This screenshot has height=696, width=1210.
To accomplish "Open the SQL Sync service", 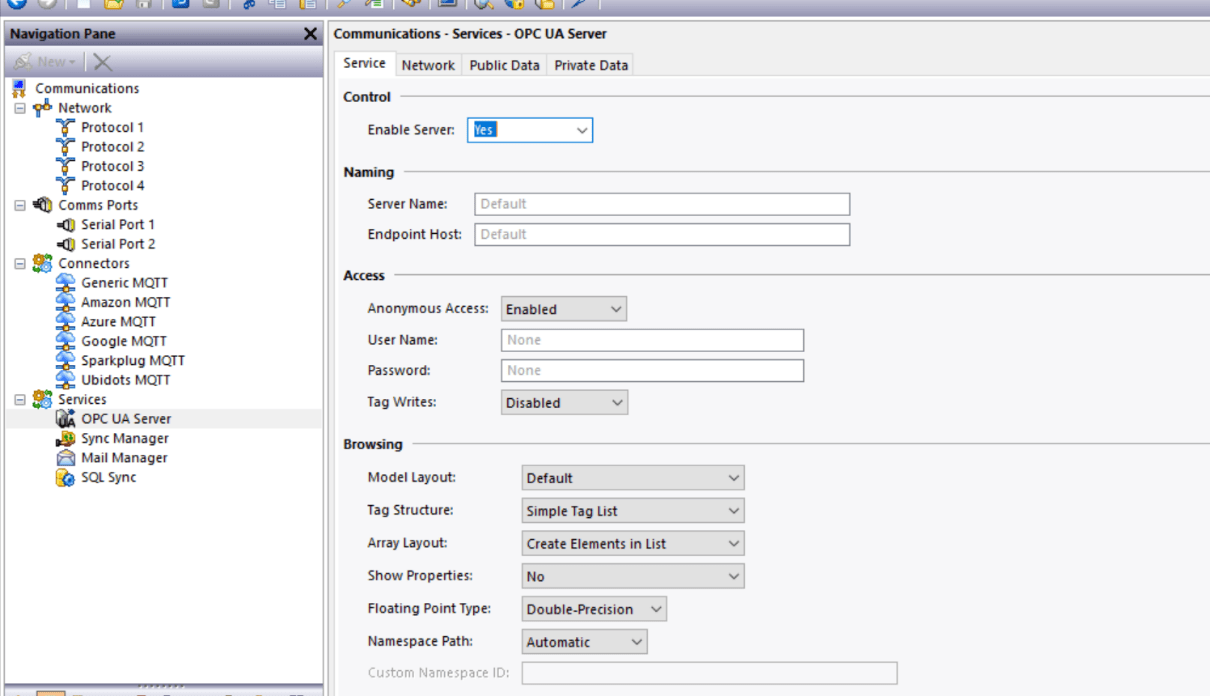I will [109, 477].
